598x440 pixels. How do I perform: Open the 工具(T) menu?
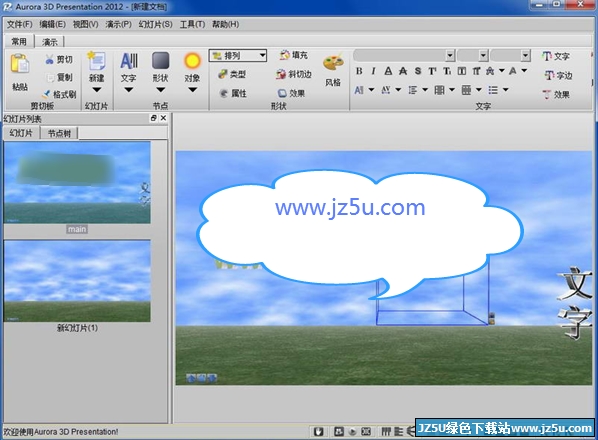click(192, 24)
